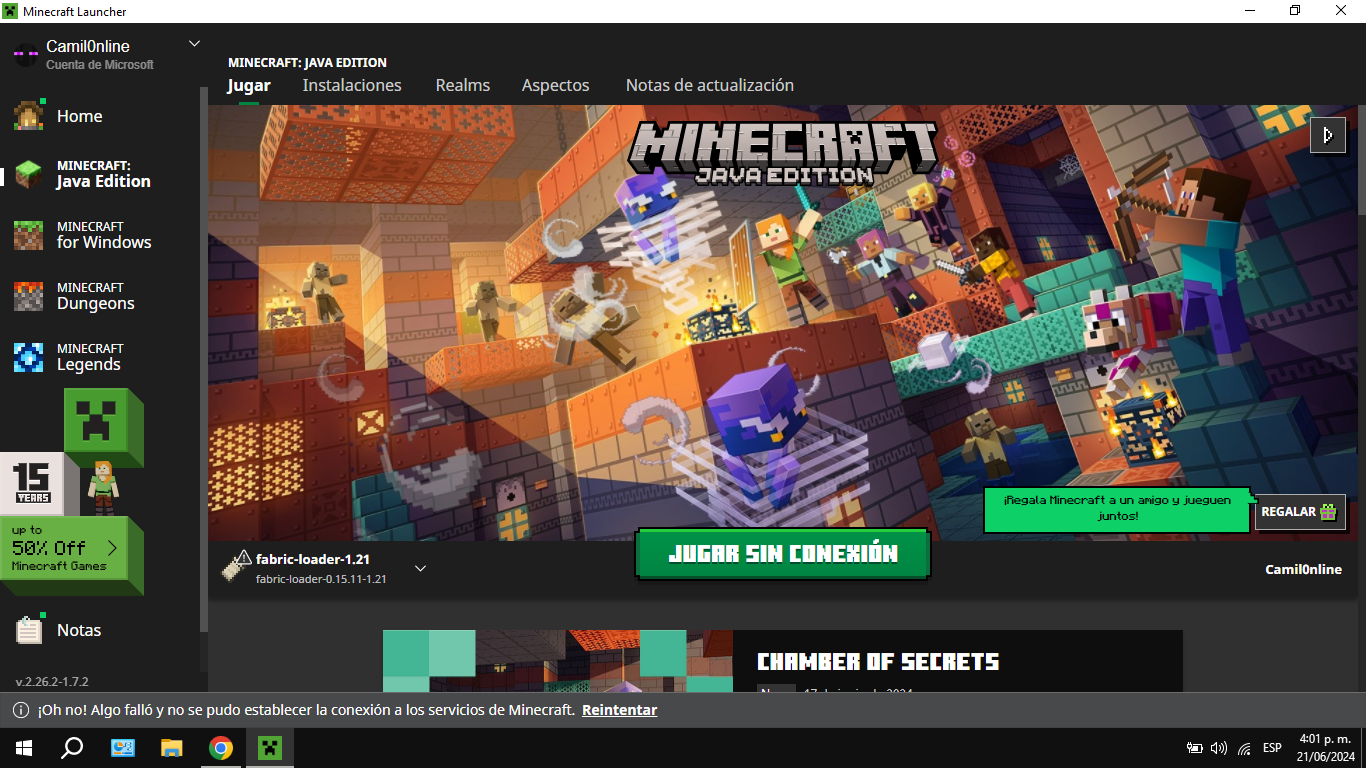Click the icon button at hero image corner
1366x768 pixels.
(x=1327, y=135)
